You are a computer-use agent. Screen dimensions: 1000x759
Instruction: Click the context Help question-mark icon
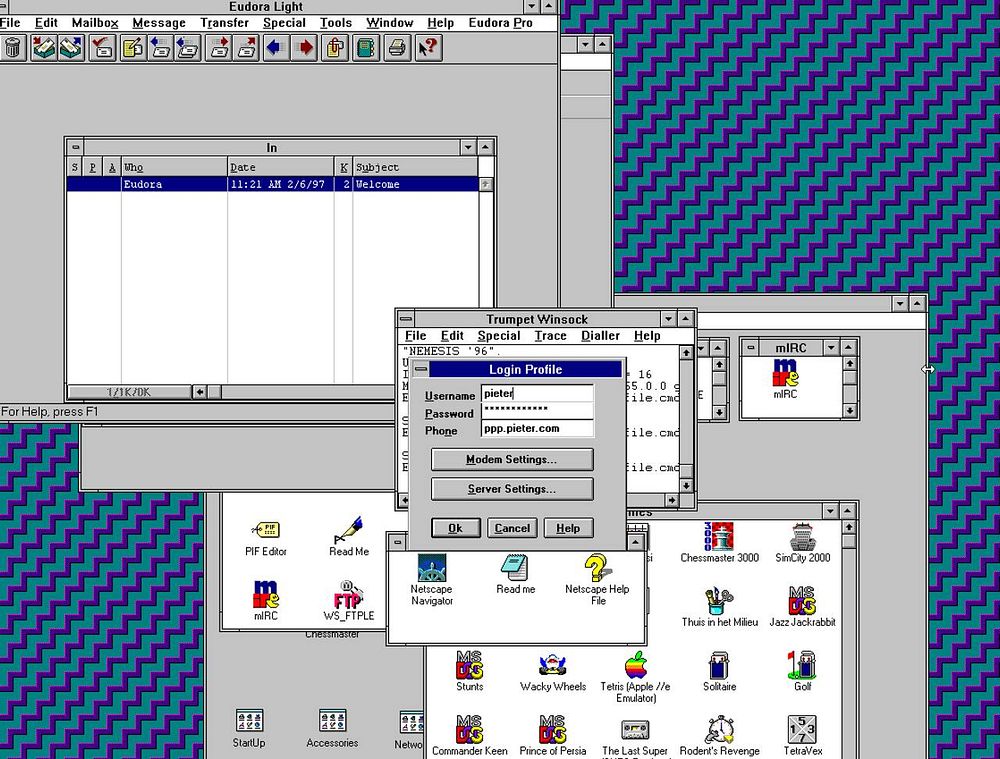tap(428, 48)
